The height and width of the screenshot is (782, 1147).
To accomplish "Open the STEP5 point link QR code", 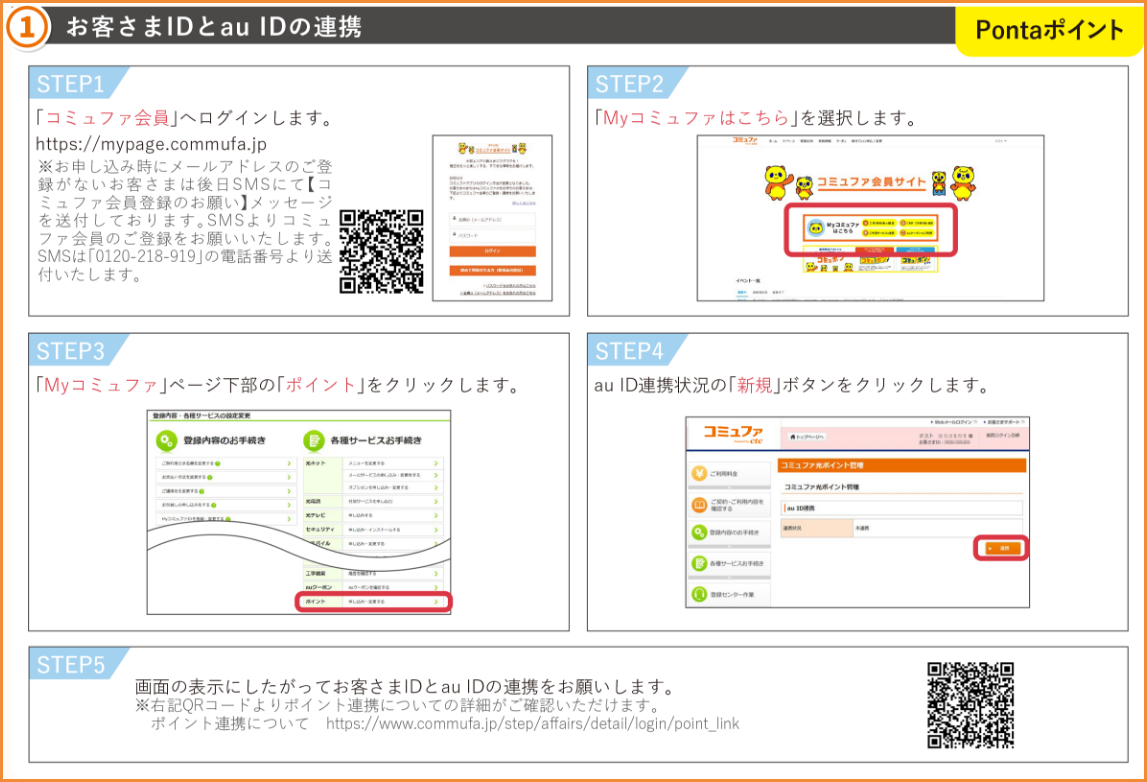I will [x=971, y=705].
